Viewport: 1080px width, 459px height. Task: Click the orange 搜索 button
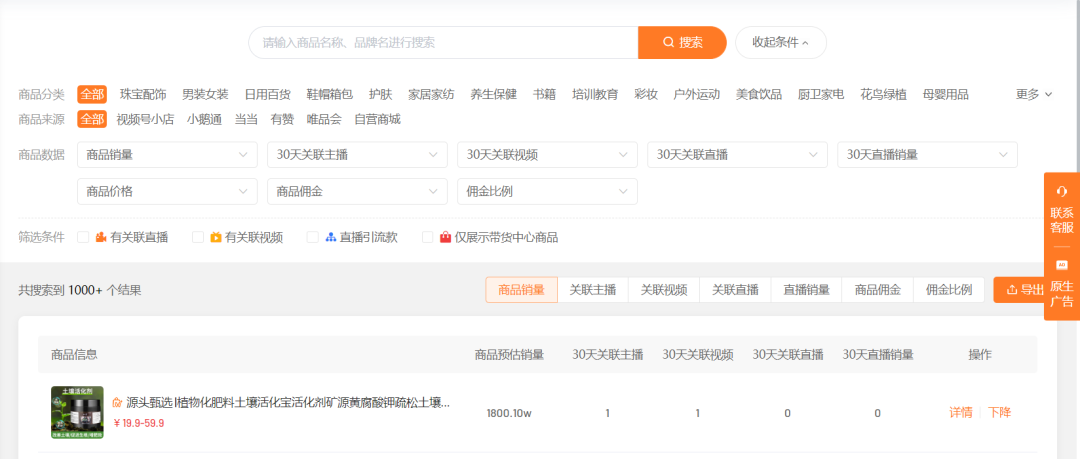click(x=683, y=43)
